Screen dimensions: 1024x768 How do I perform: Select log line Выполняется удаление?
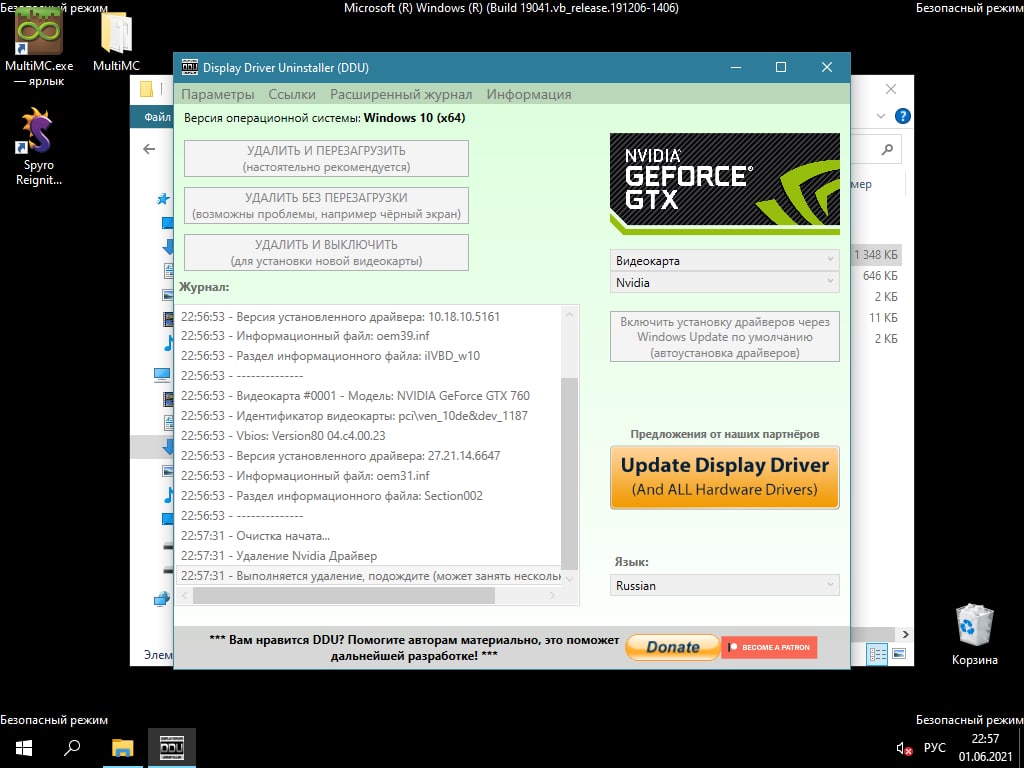click(x=368, y=576)
